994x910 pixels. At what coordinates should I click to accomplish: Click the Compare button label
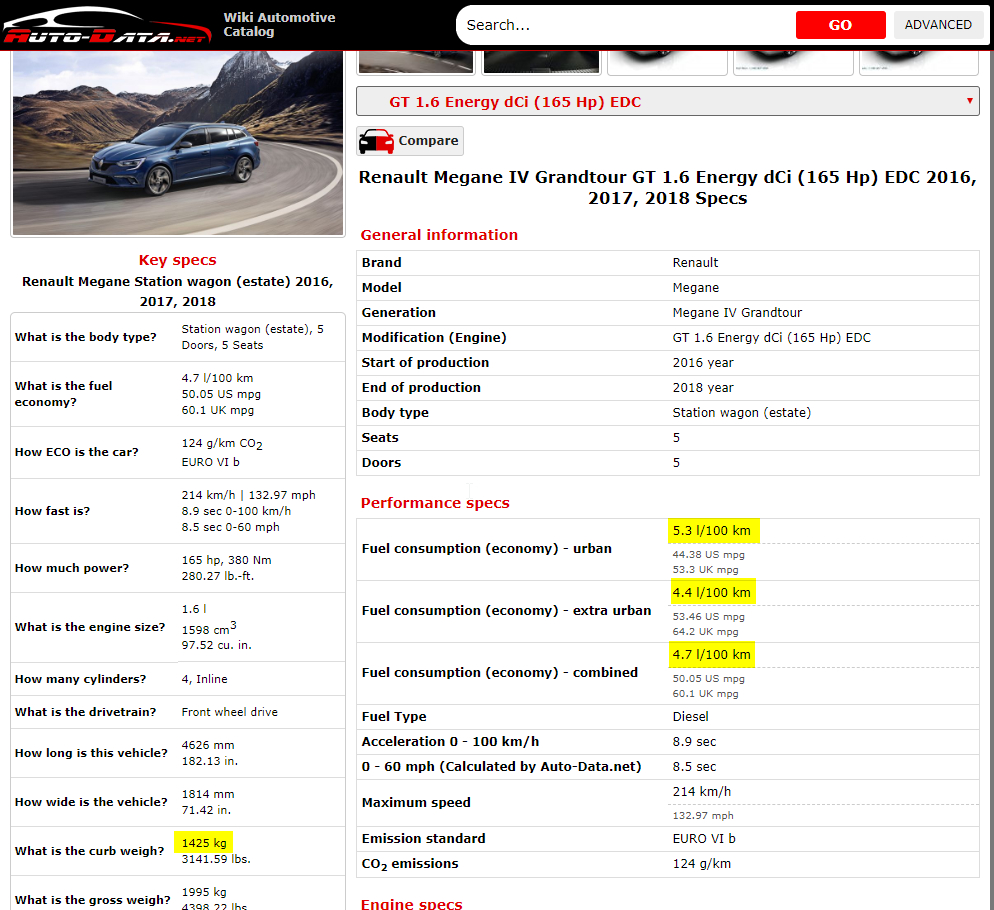tap(428, 141)
